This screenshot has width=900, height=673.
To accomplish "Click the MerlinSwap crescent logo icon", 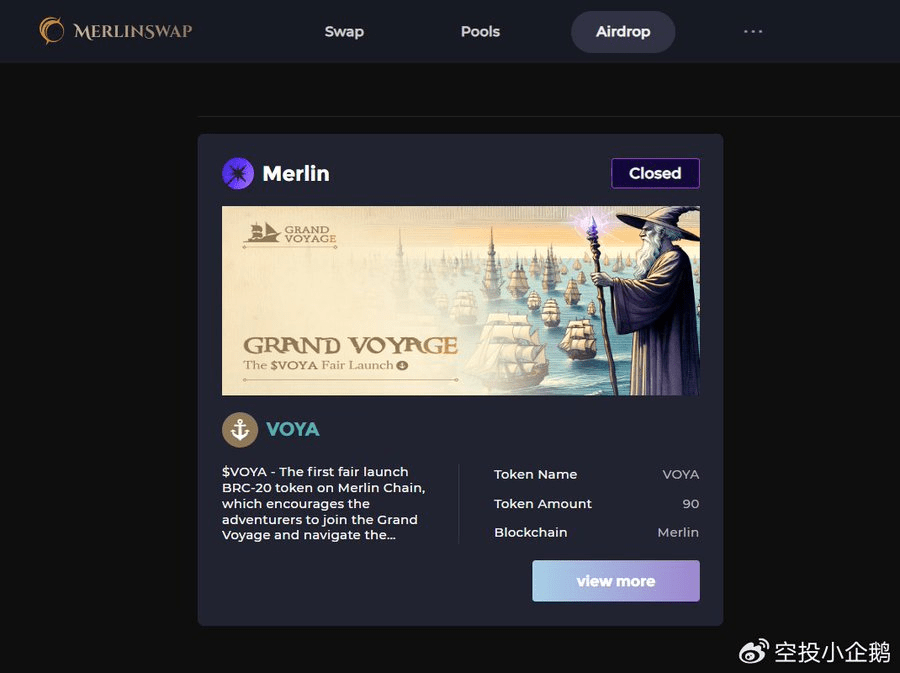I will [x=52, y=30].
